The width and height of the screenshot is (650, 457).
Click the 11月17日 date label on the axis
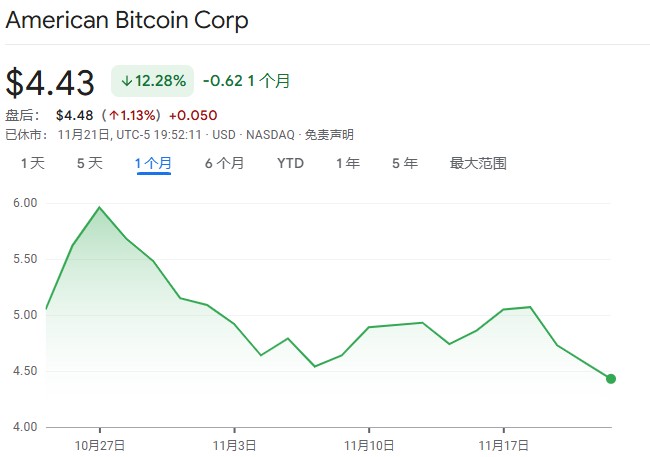504,443
